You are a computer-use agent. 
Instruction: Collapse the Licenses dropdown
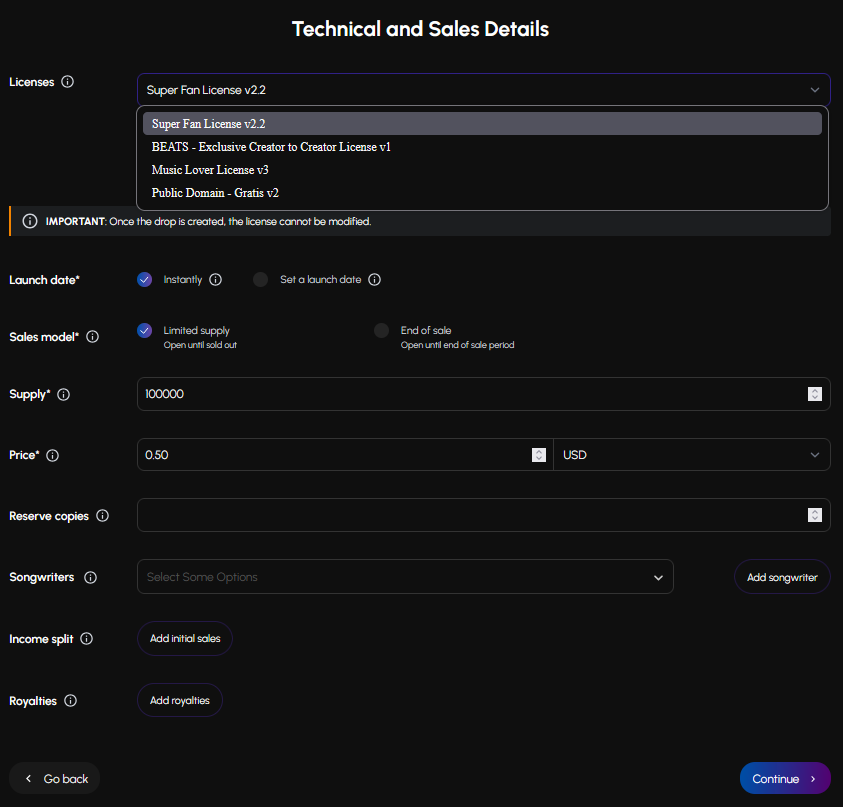coord(815,90)
